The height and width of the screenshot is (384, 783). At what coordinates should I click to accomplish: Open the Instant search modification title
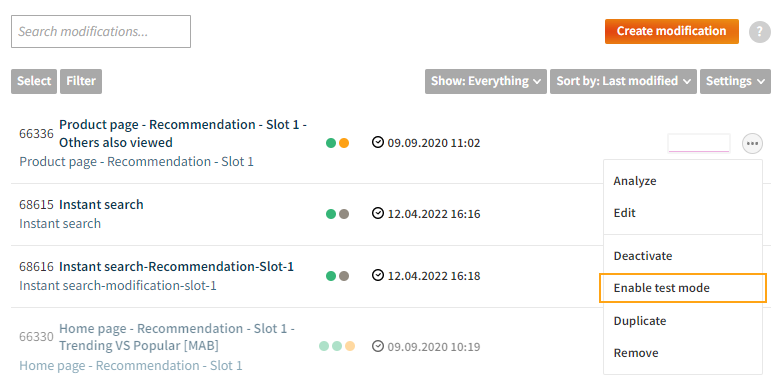[101, 204]
